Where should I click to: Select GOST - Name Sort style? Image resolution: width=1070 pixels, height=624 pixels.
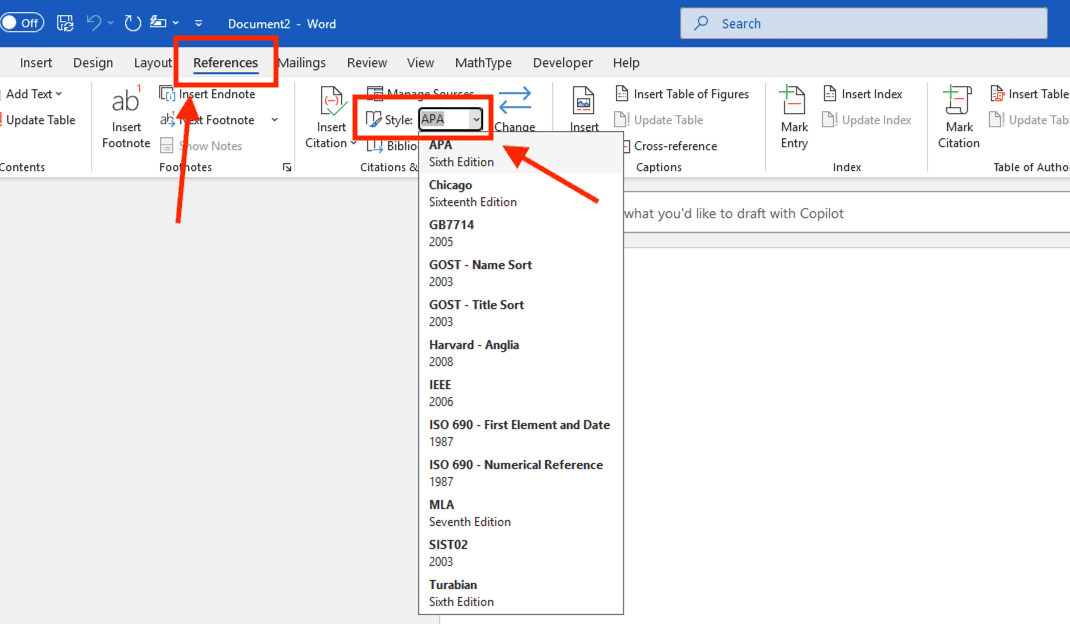pos(520,273)
